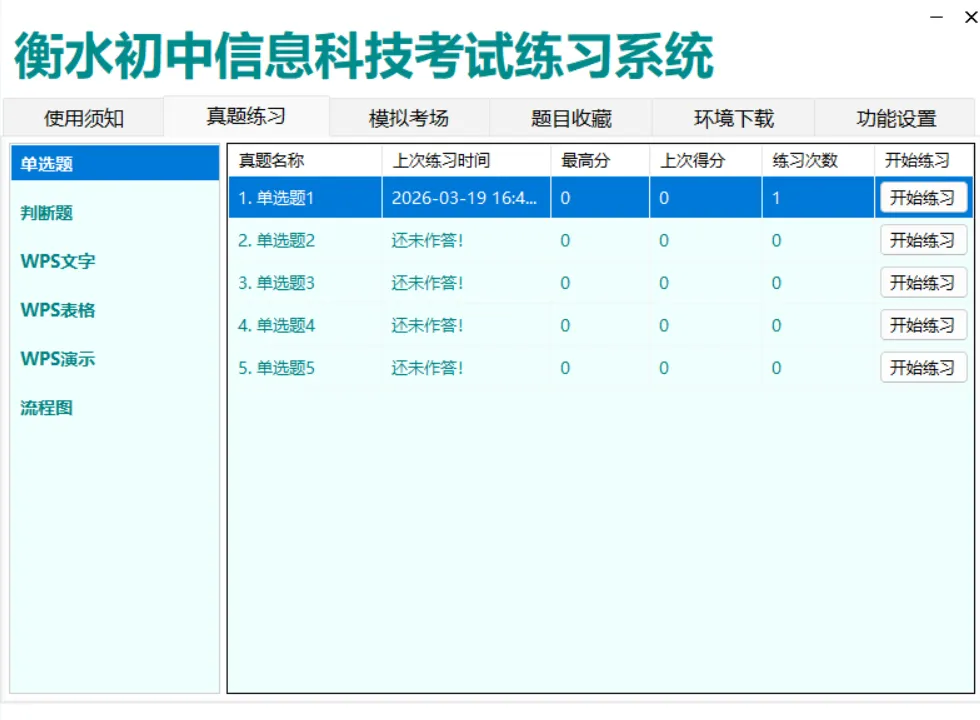Start practicing 单选题1 with 开始练习
The image size is (980, 720).
point(923,197)
